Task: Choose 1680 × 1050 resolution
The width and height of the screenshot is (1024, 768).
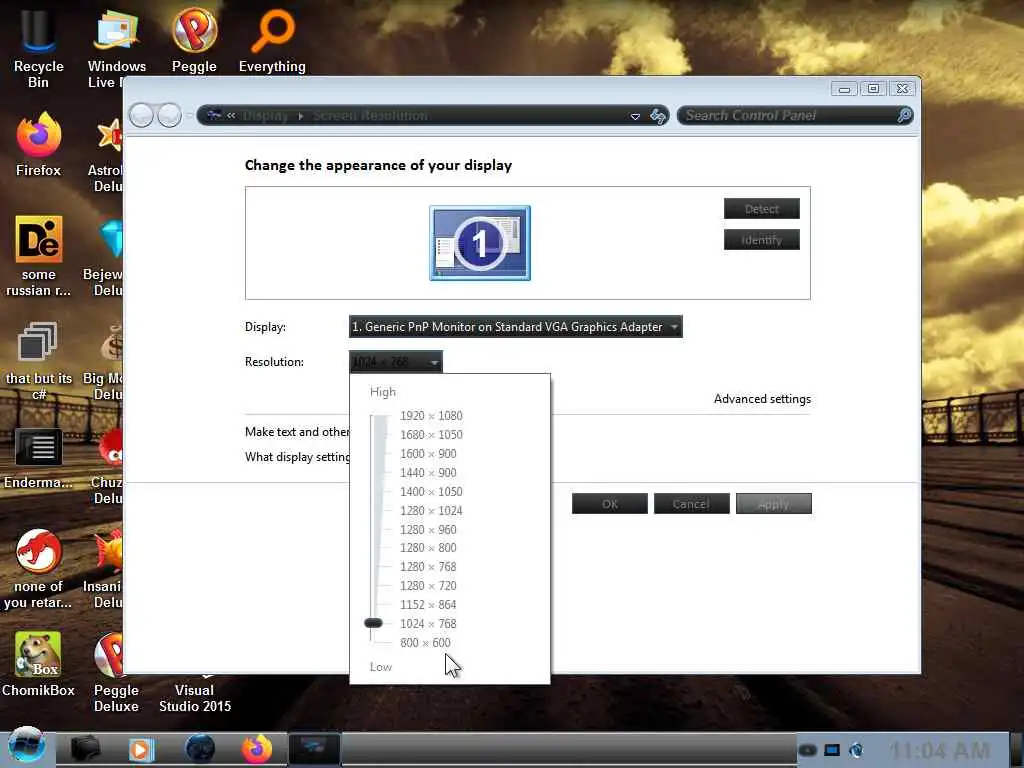Action: coord(431,435)
